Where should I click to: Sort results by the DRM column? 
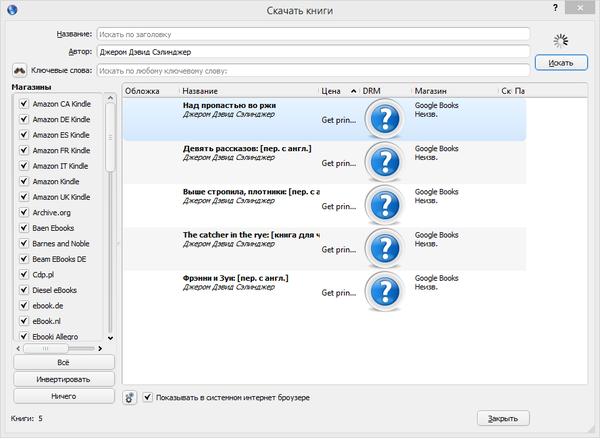coord(385,91)
